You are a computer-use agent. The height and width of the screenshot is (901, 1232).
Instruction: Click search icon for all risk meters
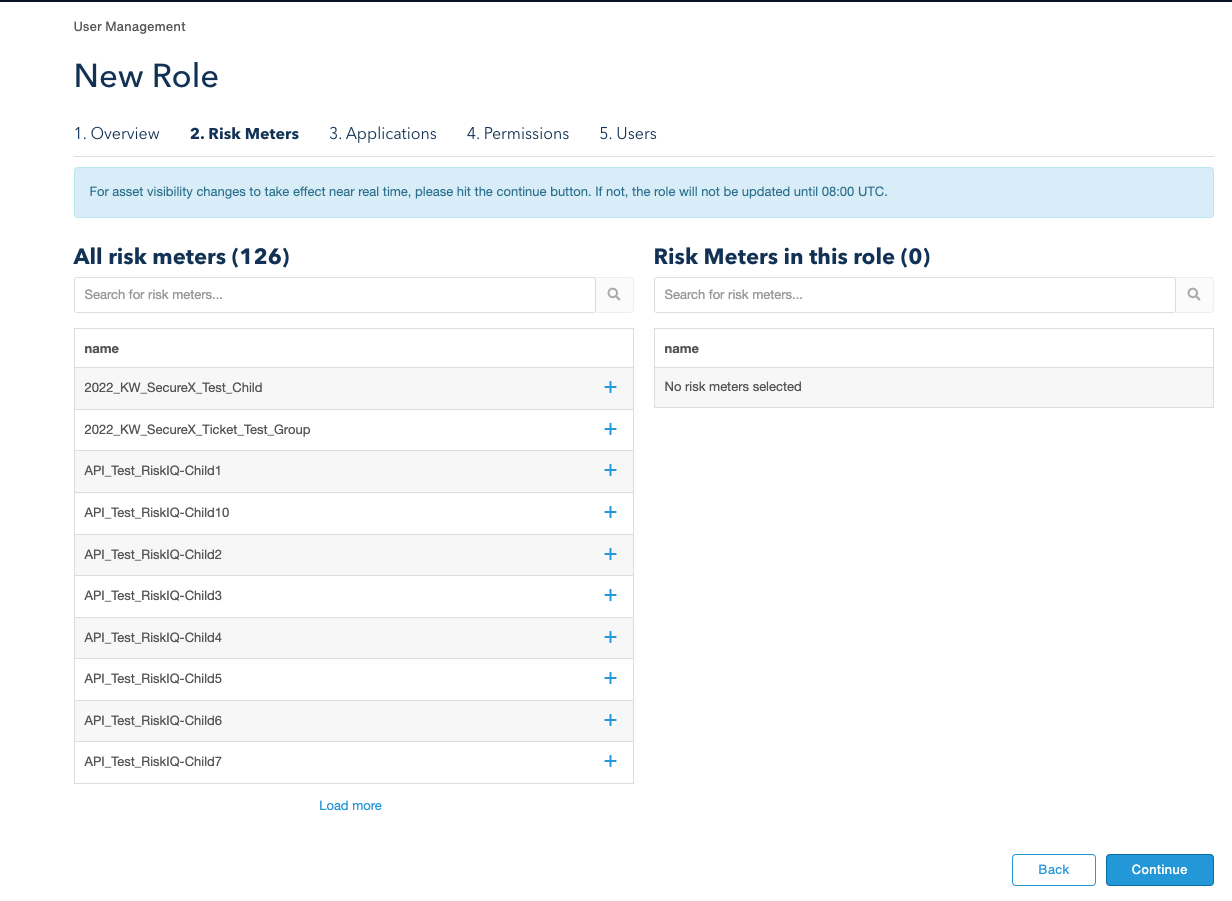coord(614,295)
